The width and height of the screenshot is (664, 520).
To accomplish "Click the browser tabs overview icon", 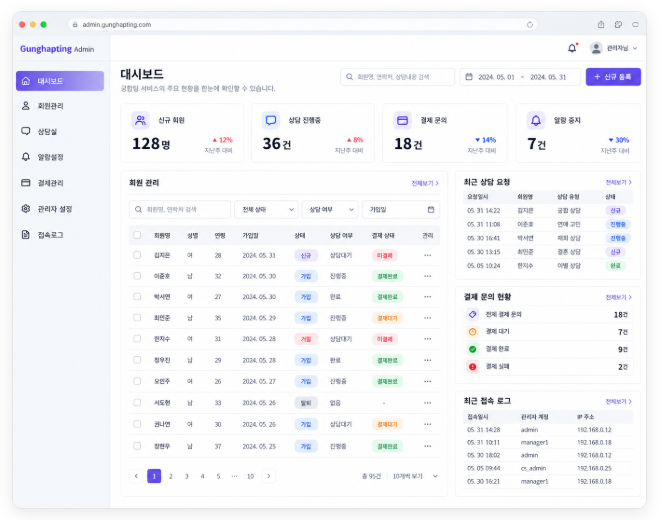I will [x=618, y=25].
